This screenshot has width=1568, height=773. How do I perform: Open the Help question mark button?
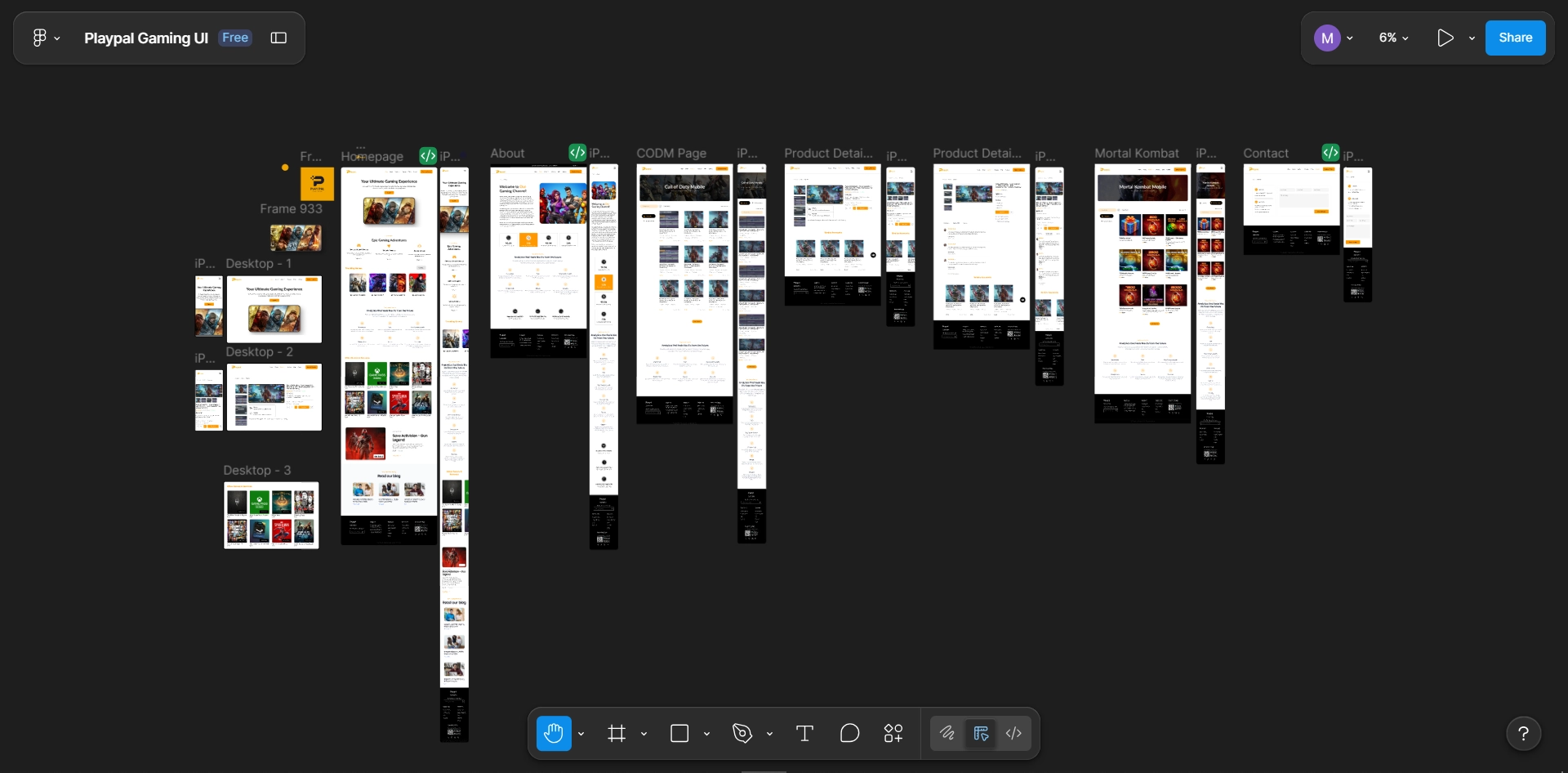tap(1523, 733)
